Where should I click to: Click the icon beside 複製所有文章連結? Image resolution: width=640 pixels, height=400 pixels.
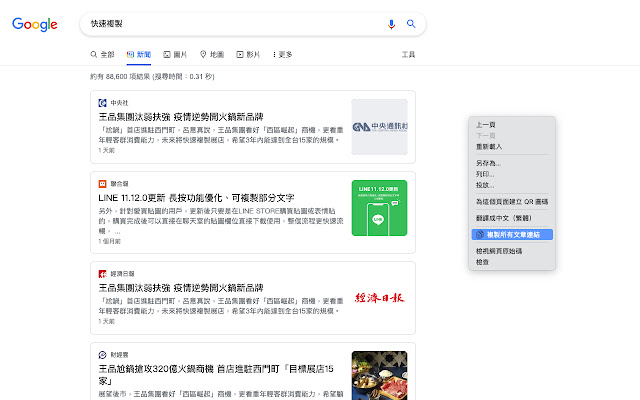(x=480, y=235)
